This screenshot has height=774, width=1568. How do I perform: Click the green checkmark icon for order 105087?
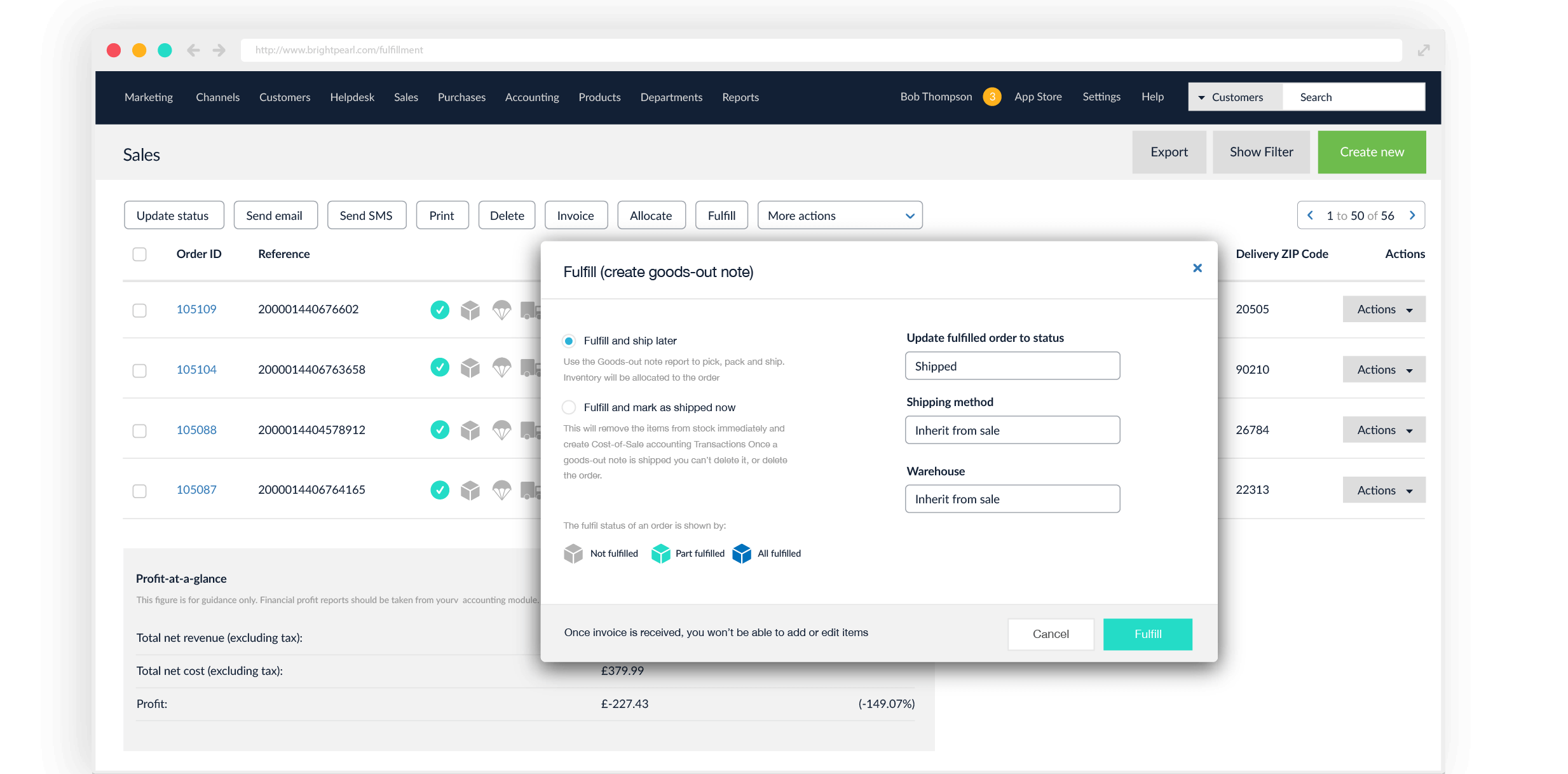pyautogui.click(x=439, y=490)
